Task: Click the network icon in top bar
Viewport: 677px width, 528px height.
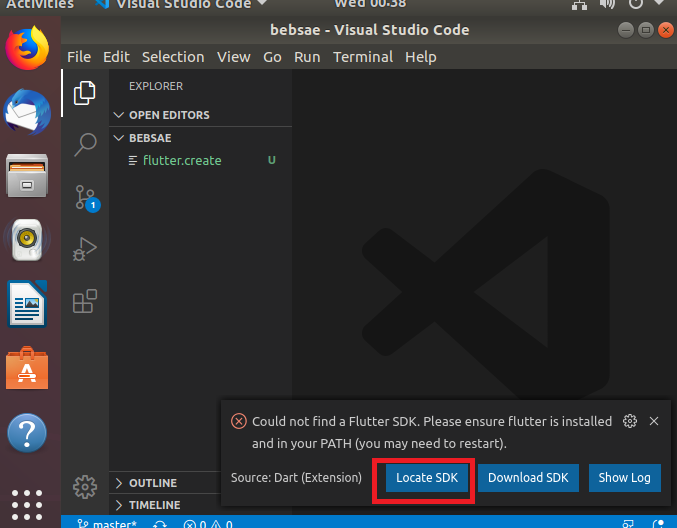Action: (x=579, y=5)
